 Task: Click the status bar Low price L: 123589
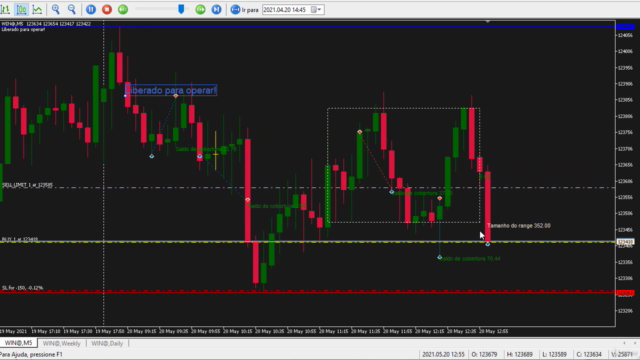click(554, 354)
